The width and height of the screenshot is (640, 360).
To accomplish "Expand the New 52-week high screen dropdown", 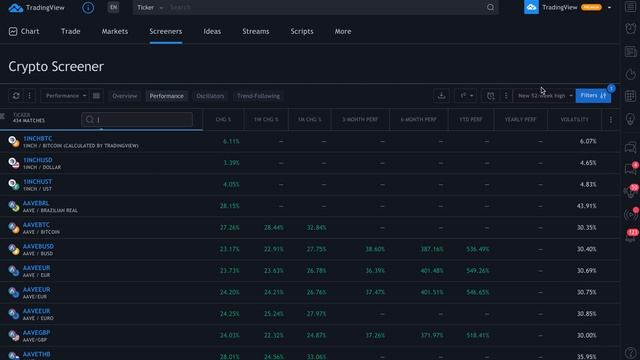I will pyautogui.click(x=544, y=96).
